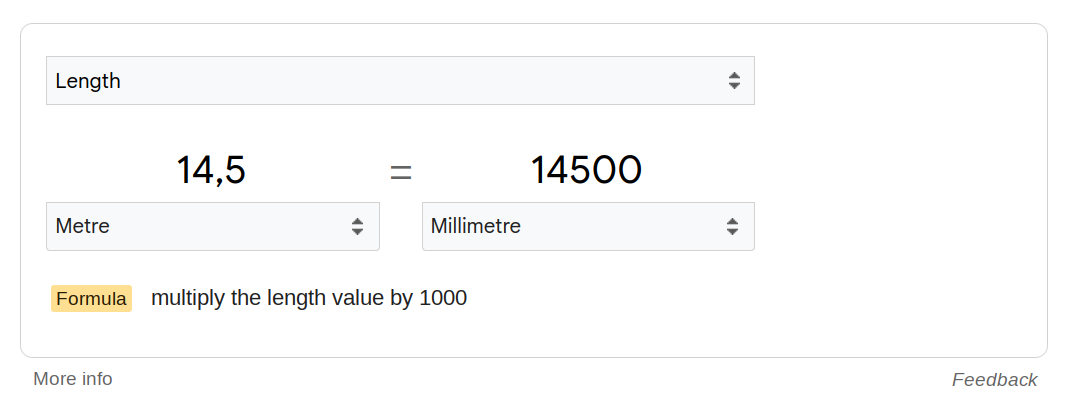The width and height of the screenshot is (1071, 405).
Task: Click the down arrow in Millimetre selector
Action: pyautogui.click(x=733, y=232)
